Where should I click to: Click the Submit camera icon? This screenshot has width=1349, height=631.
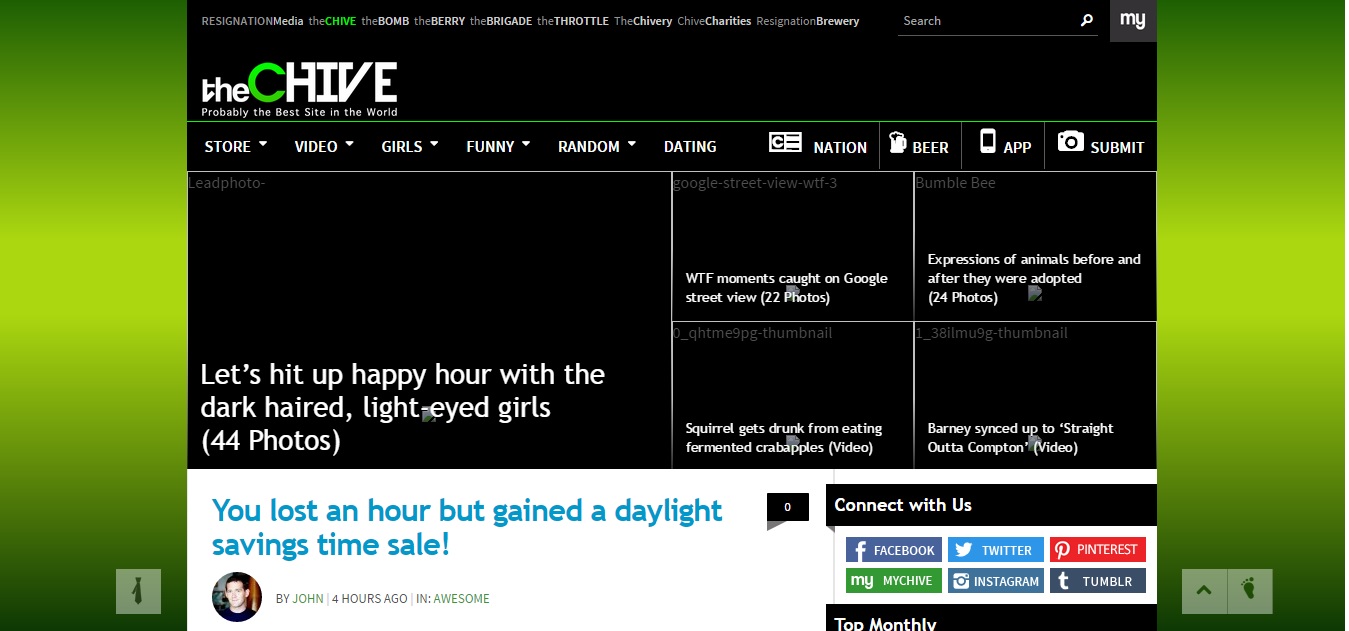point(1070,142)
